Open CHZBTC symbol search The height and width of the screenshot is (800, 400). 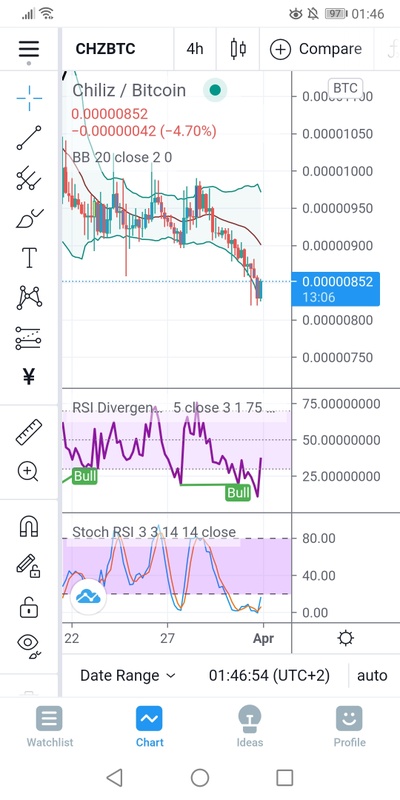[x=106, y=49]
